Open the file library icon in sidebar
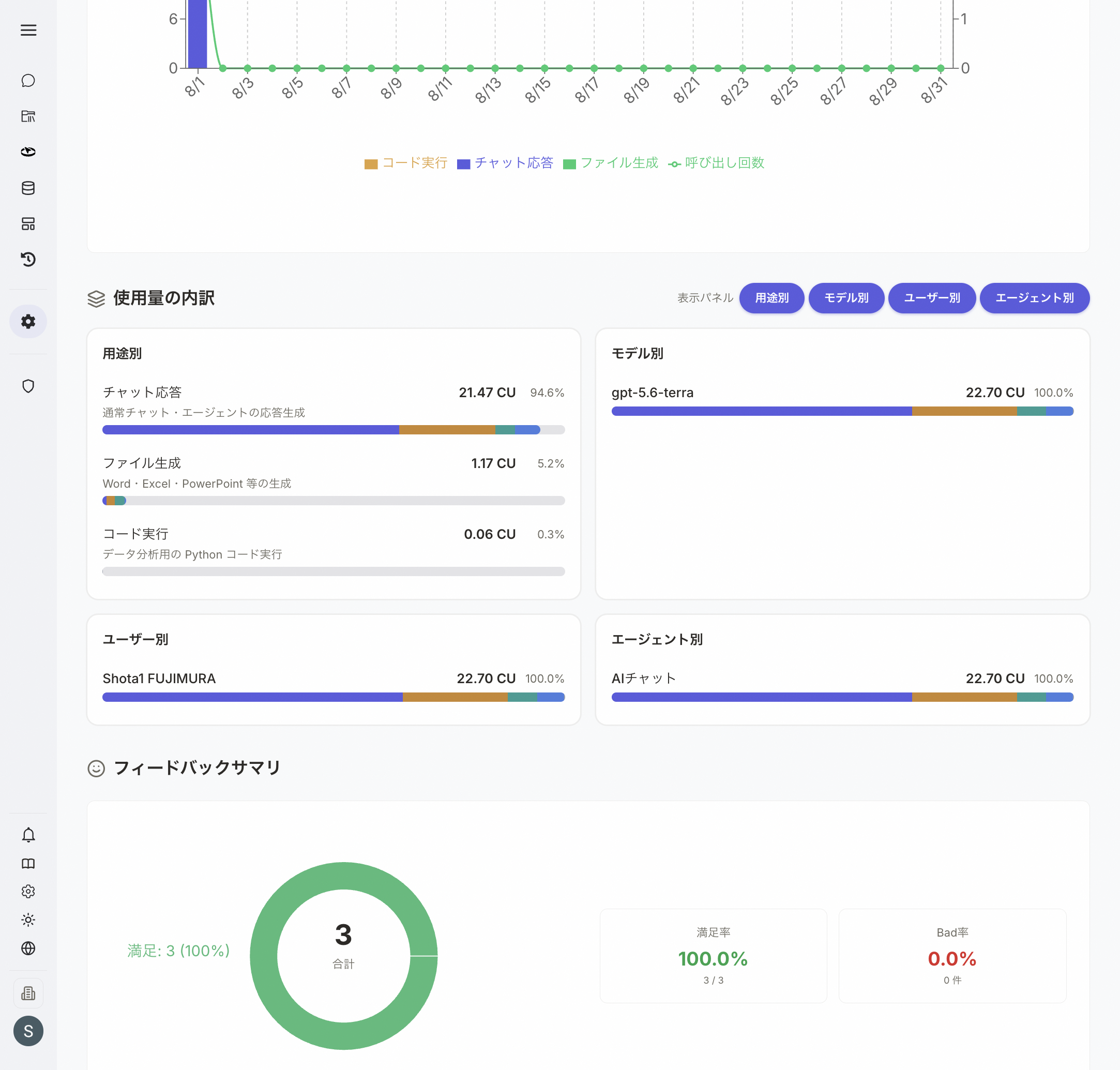The height and width of the screenshot is (1070, 1120). point(28,116)
